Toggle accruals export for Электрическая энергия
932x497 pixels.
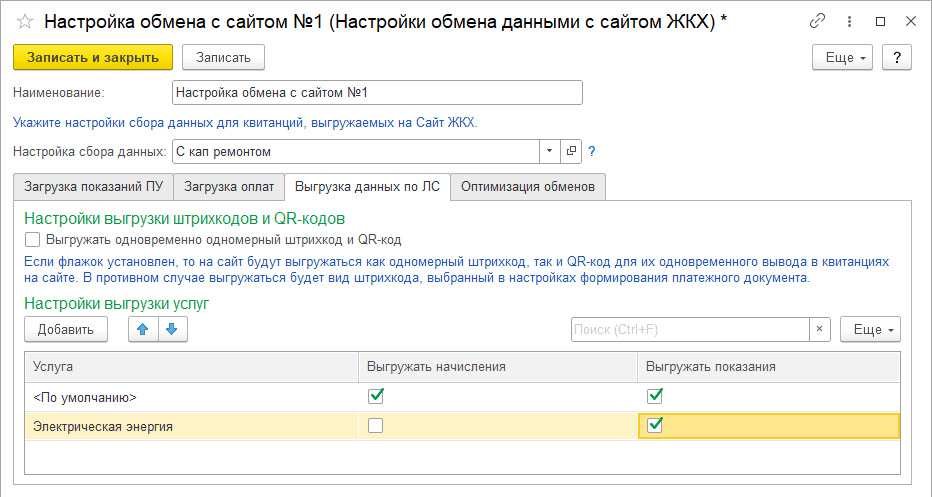[x=375, y=426]
